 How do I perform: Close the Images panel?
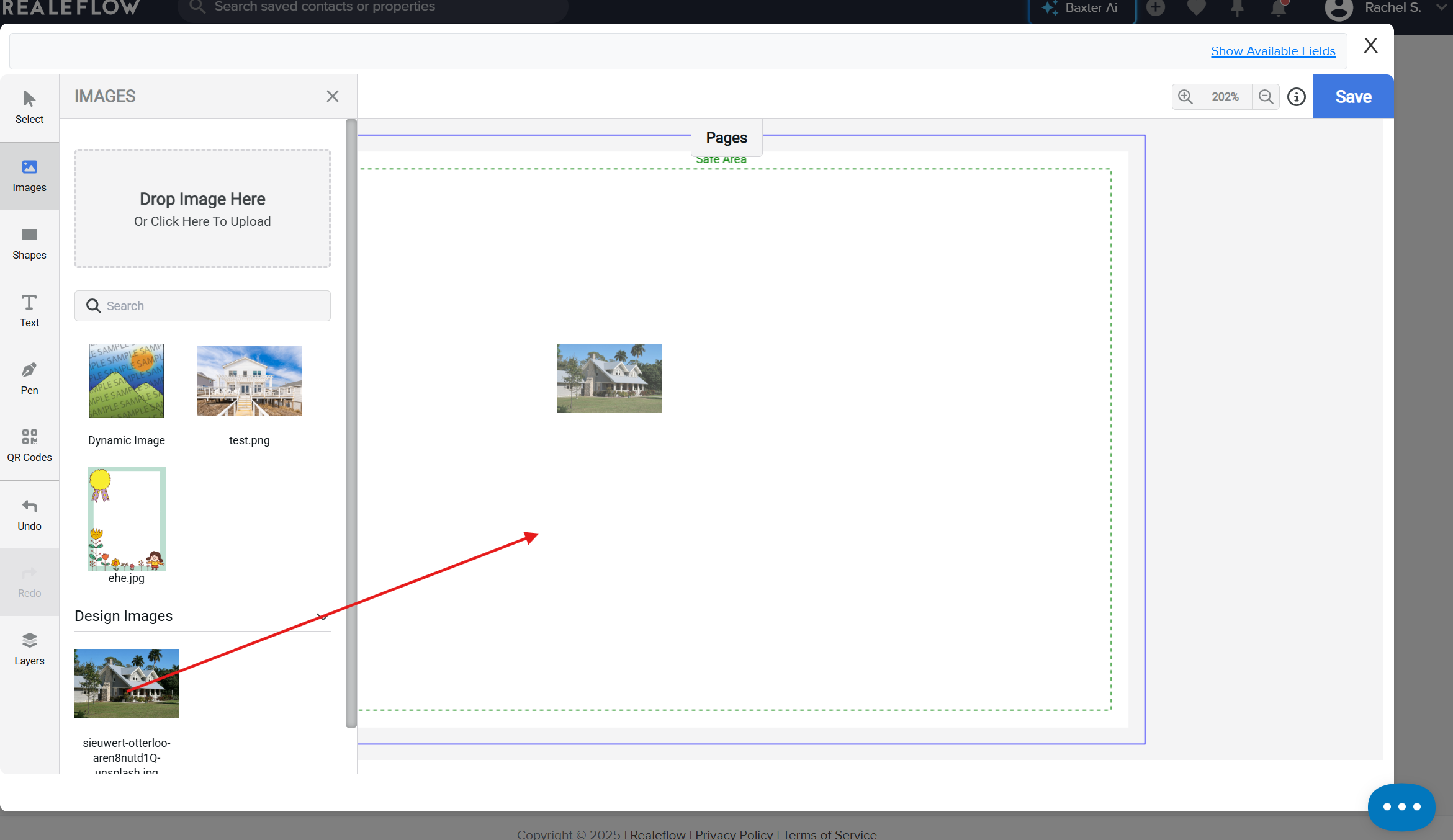(332, 96)
